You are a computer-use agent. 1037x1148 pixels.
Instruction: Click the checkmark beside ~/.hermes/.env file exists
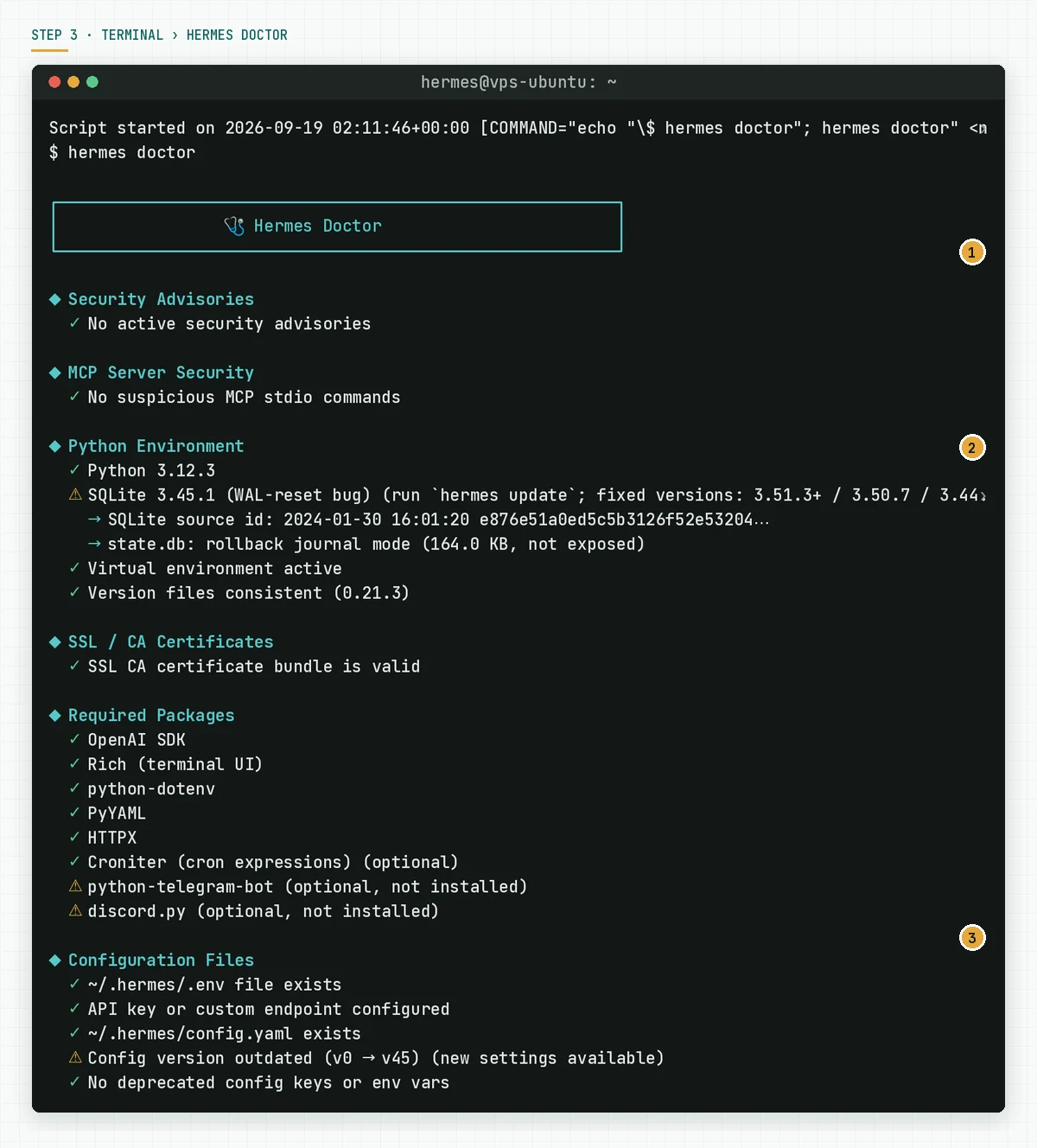(75, 985)
